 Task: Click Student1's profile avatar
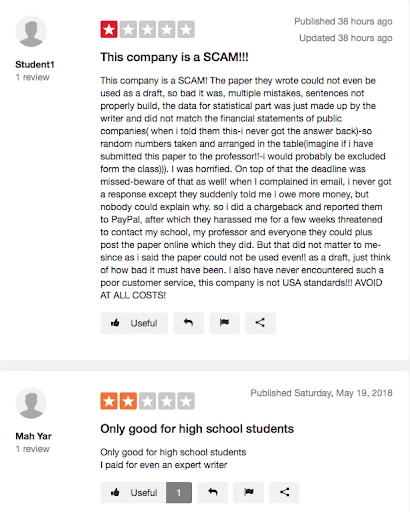point(31,31)
